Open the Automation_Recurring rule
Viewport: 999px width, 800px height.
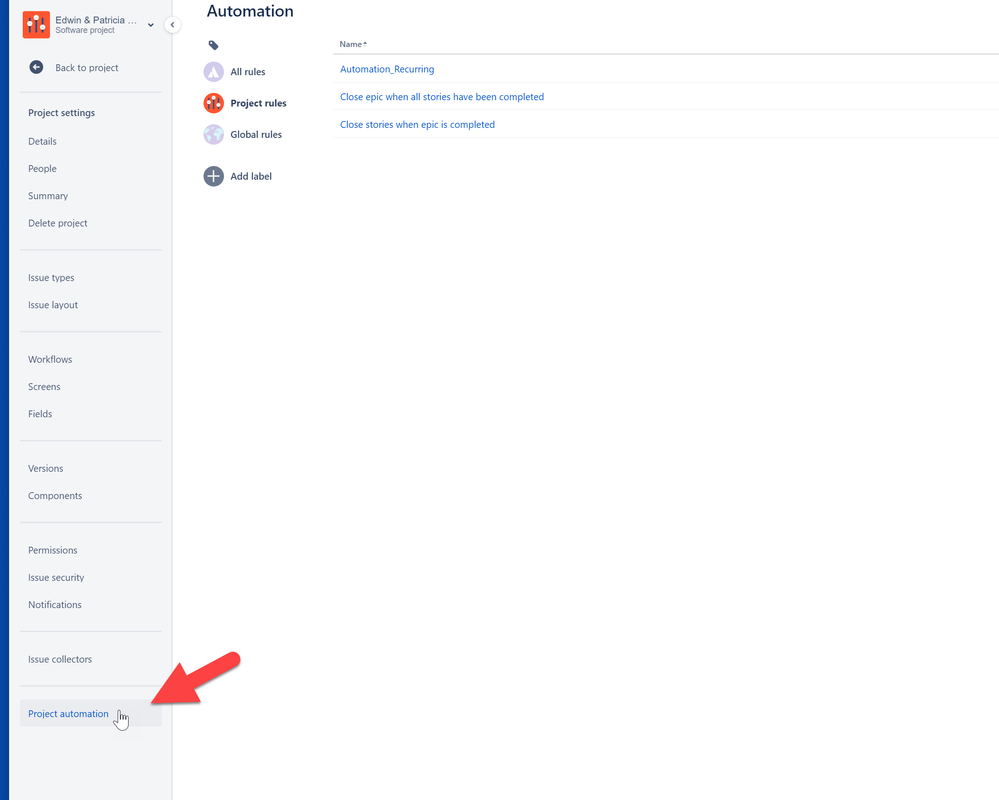[x=387, y=69]
